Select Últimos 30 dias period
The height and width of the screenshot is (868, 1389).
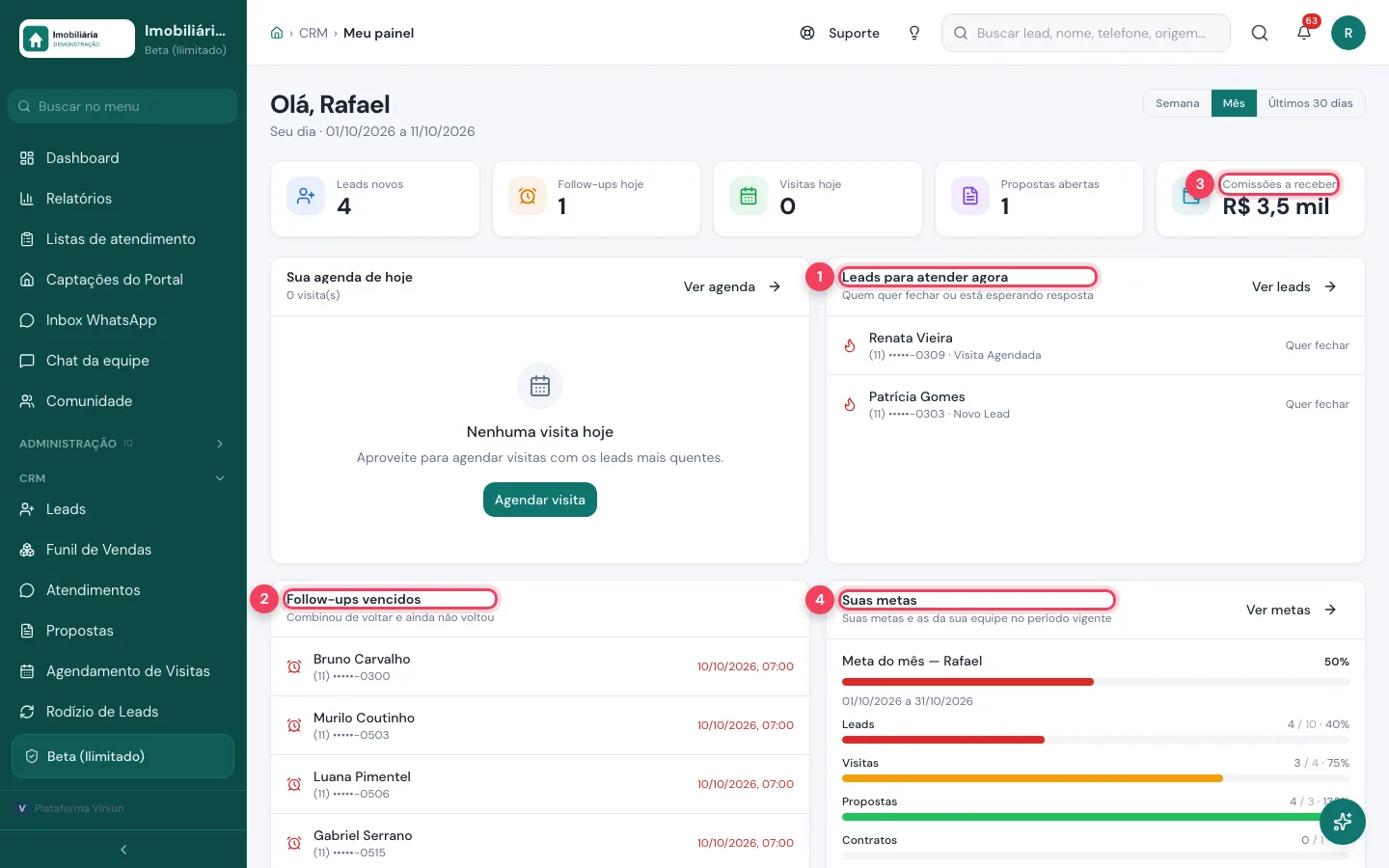pos(1310,103)
